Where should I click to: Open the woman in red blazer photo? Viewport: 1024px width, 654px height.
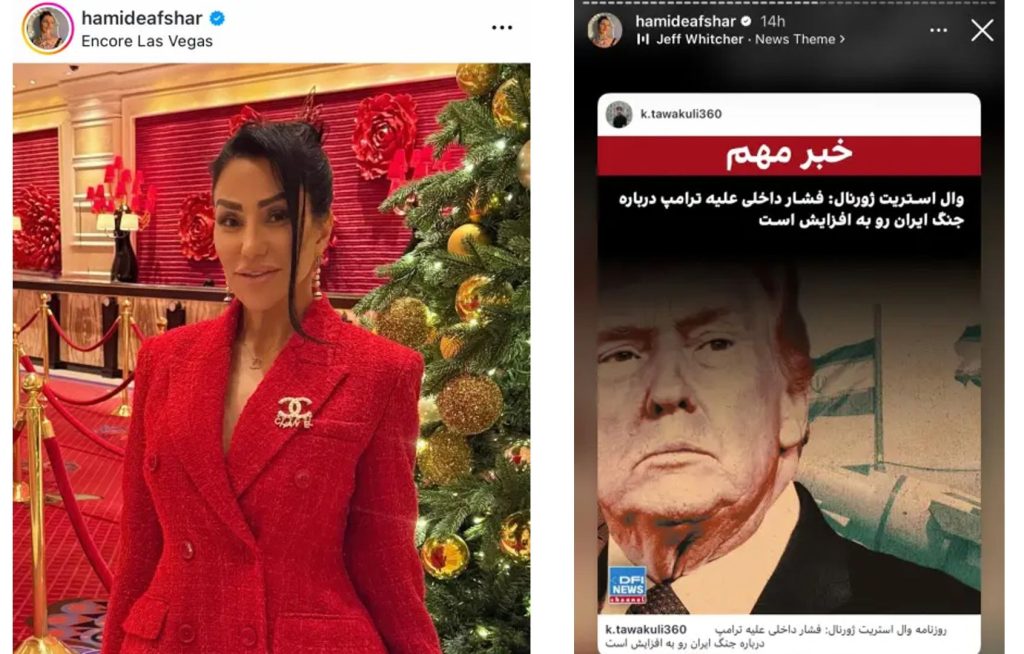272,358
